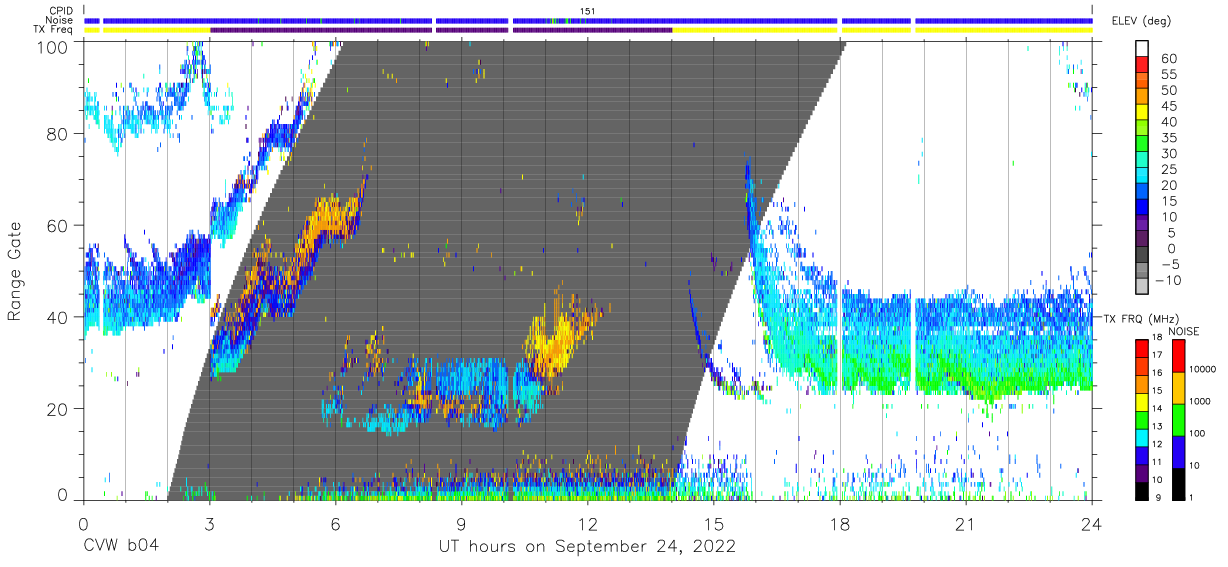Click the '3' tick on UT hours axis

[x=209, y=524]
